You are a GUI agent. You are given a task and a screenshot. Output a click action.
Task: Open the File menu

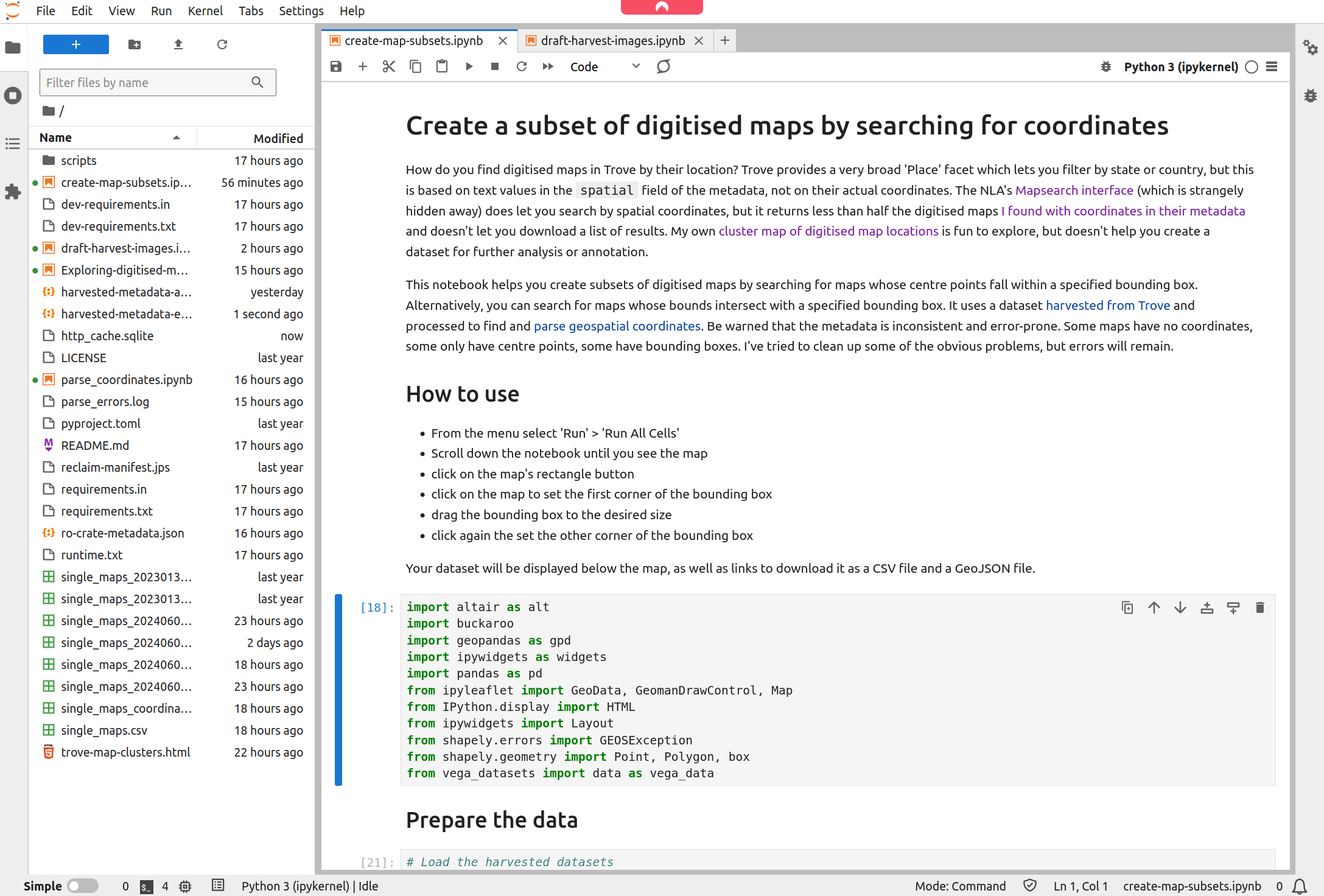pos(46,11)
